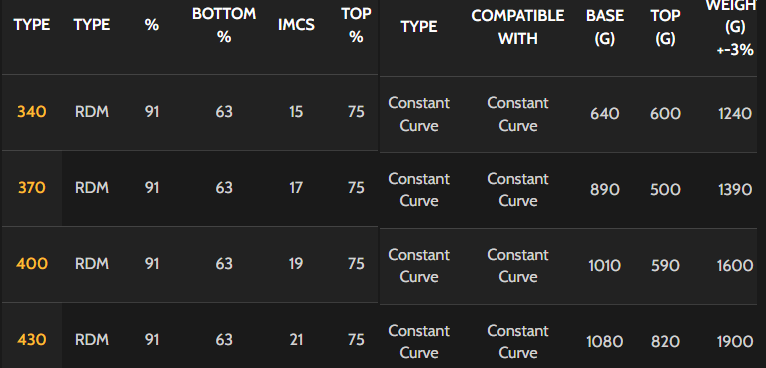Click the 1600 weight cell
The height and width of the screenshot is (368, 766).
point(735,266)
